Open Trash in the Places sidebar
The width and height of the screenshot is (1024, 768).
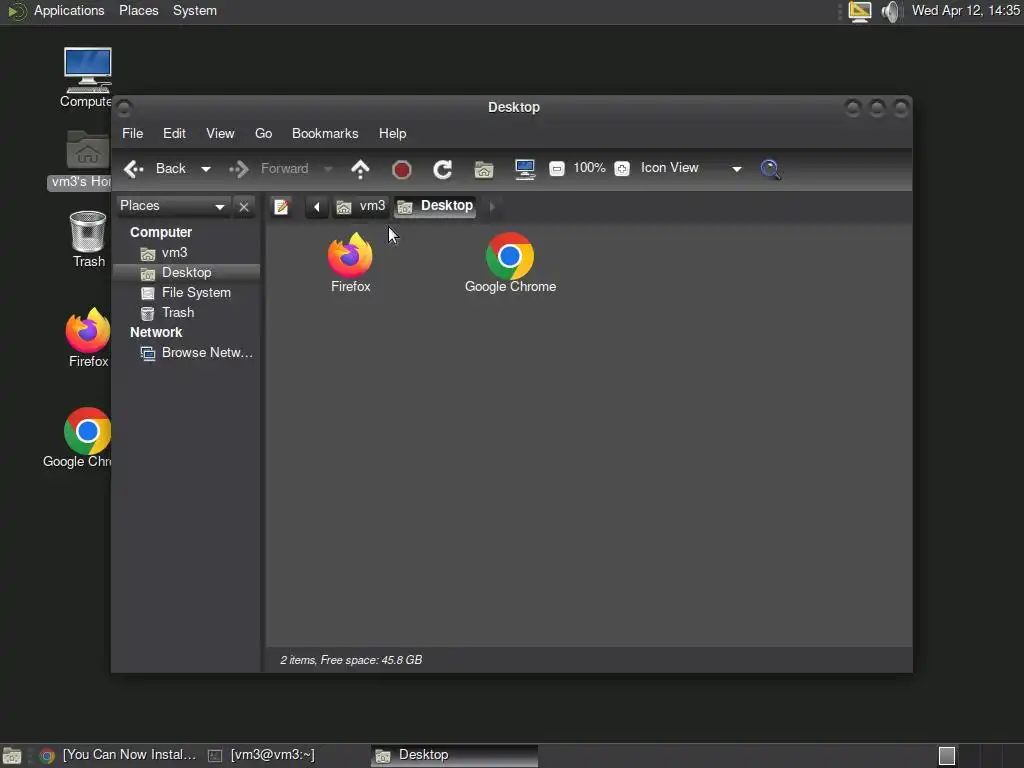(178, 313)
